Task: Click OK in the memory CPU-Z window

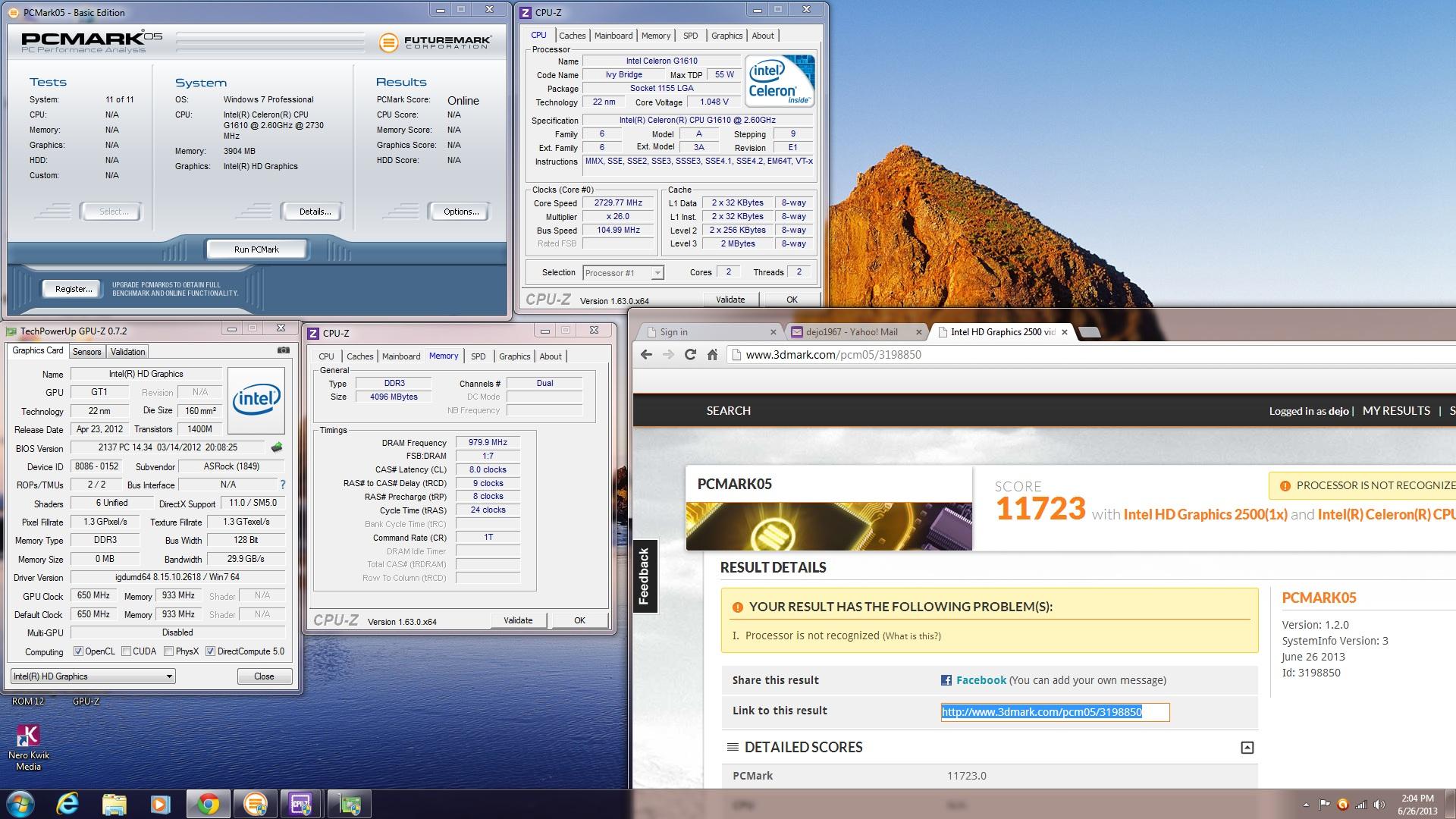Action: [x=579, y=620]
